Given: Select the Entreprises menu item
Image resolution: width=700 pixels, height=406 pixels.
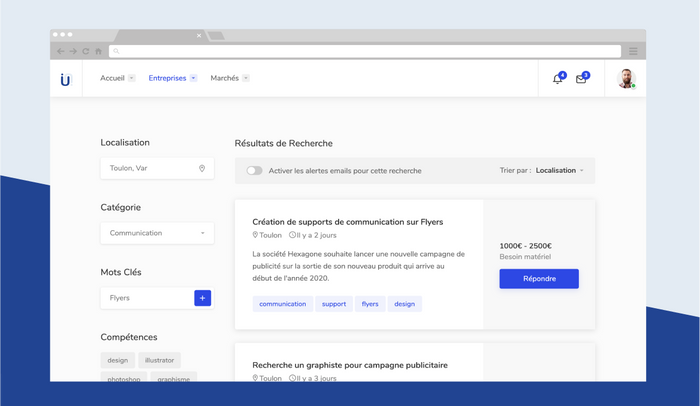Looking at the screenshot, I should (x=172, y=78).
